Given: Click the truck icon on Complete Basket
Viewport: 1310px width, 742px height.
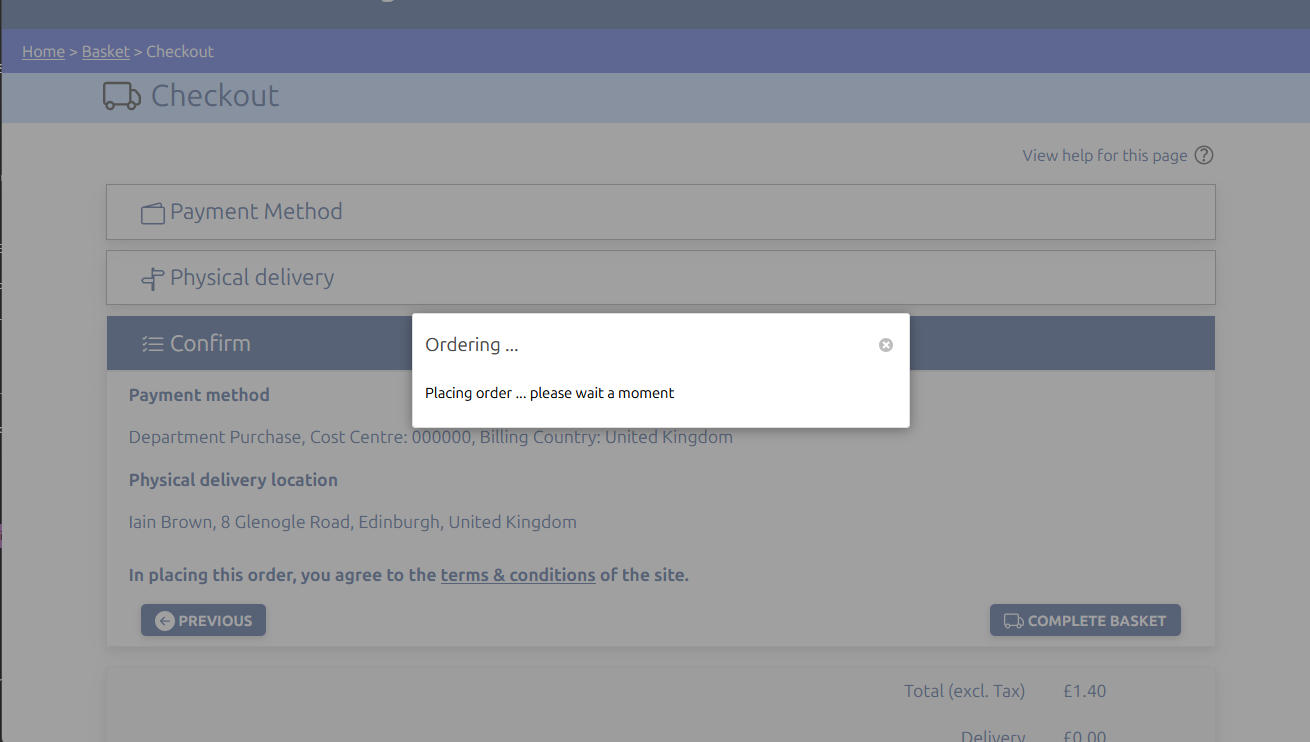Looking at the screenshot, I should pos(1013,621).
